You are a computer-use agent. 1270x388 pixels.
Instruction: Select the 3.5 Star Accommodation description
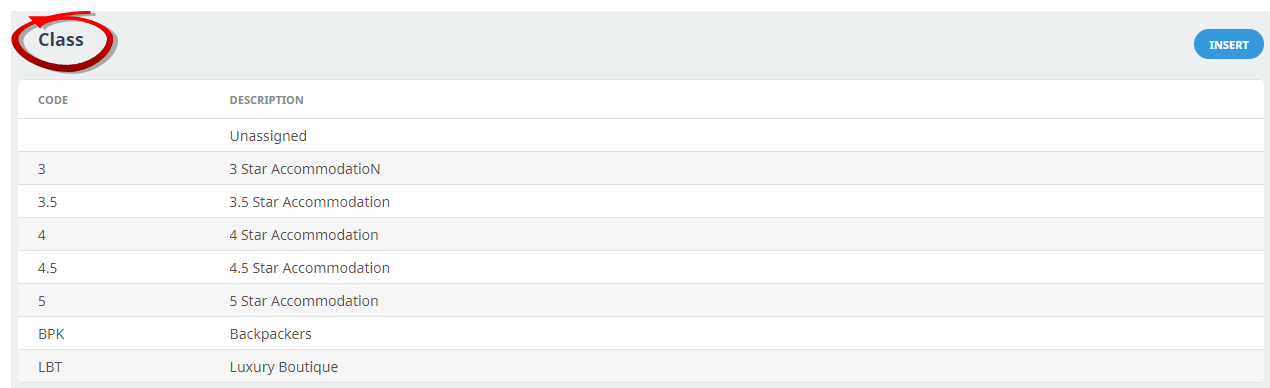(310, 202)
